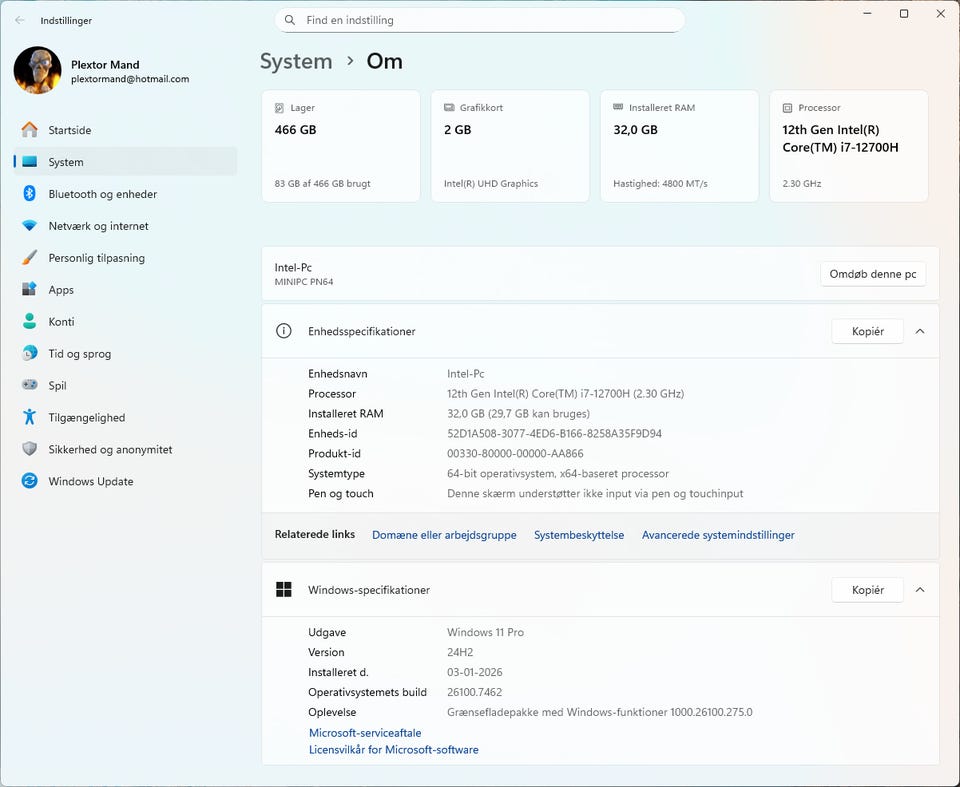Image resolution: width=960 pixels, height=787 pixels.
Task: Select Bluetooth og enheder in sidebar
Action: 125,194
